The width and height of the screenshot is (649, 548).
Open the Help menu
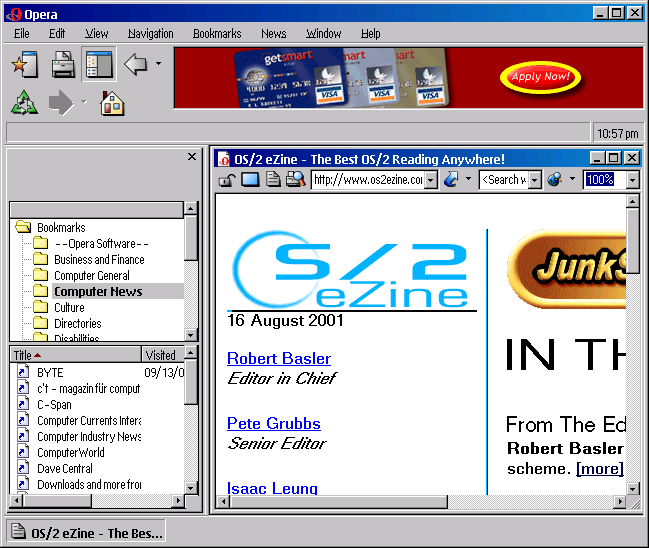click(x=370, y=34)
